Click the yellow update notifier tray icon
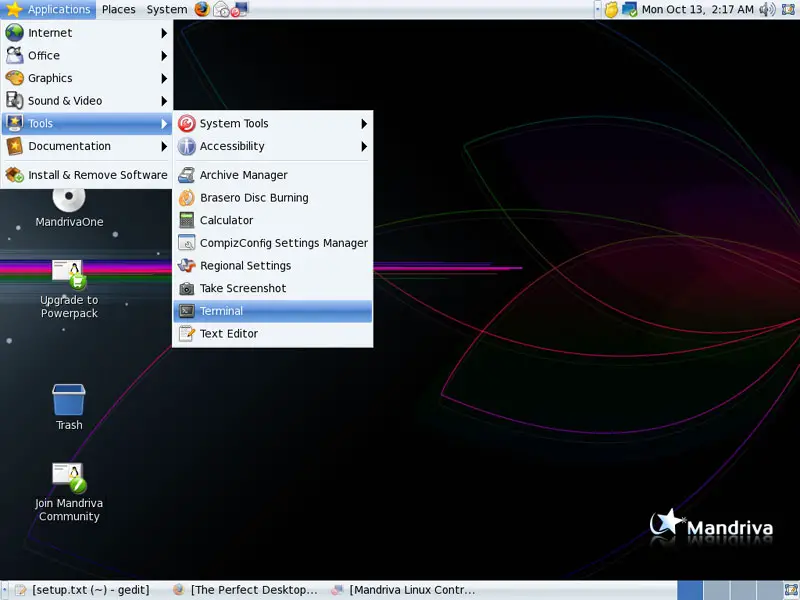 [x=611, y=9]
